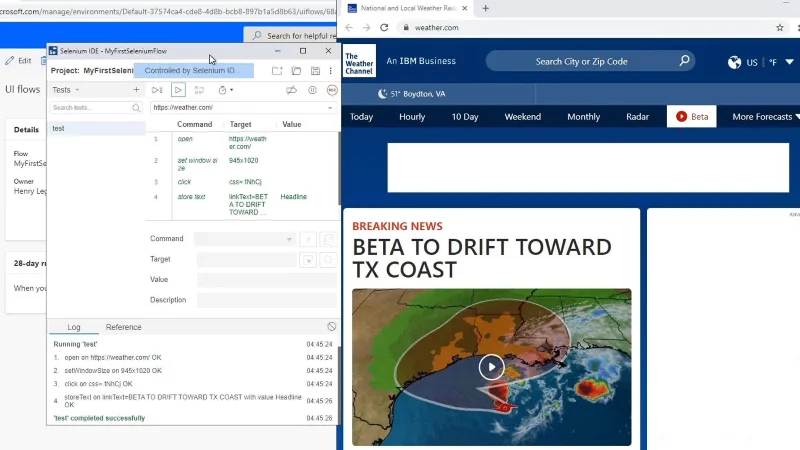Open the Monthly forecast tab
Viewport: 800px width, 450px height.
tap(583, 117)
